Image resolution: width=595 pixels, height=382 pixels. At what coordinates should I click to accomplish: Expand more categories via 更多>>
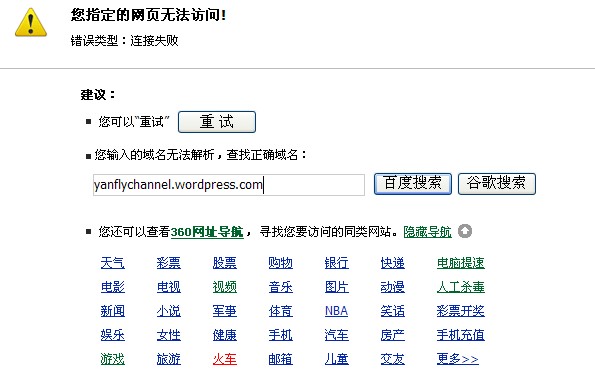(x=458, y=359)
